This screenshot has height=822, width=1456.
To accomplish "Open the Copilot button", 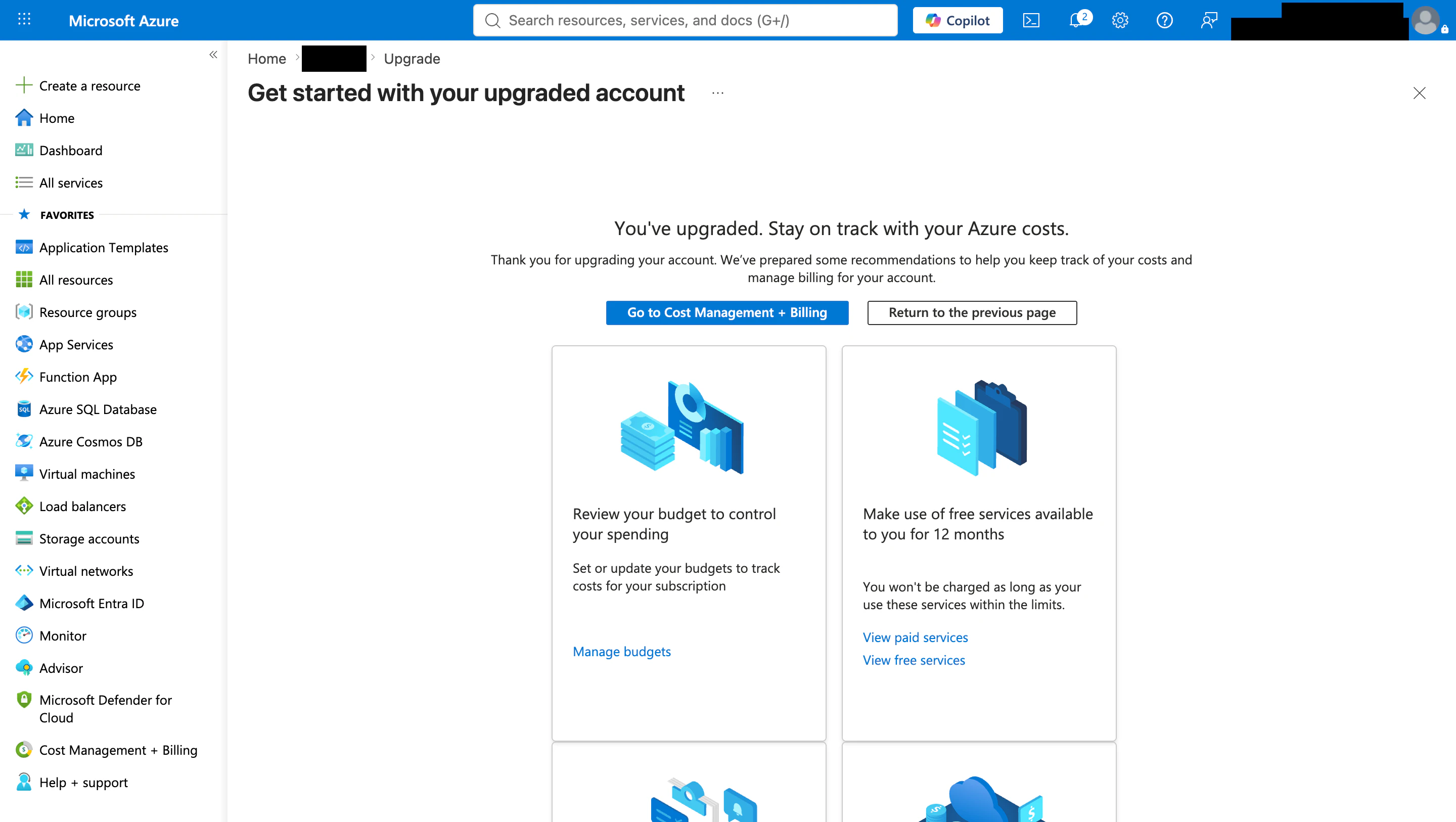I will pyautogui.click(x=958, y=20).
